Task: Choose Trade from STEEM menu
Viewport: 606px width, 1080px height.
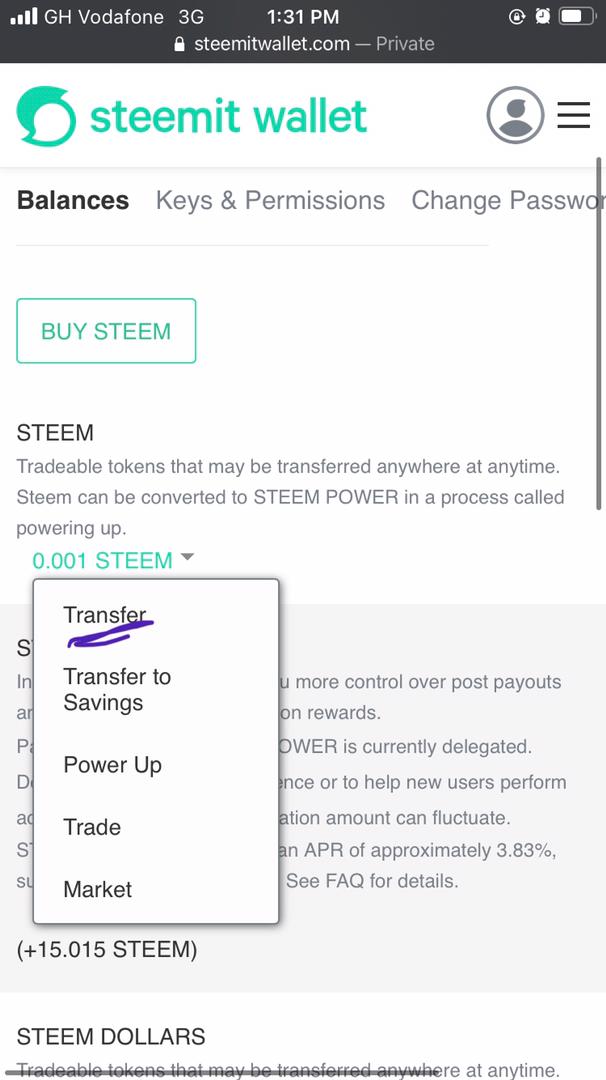Action: pos(92,827)
